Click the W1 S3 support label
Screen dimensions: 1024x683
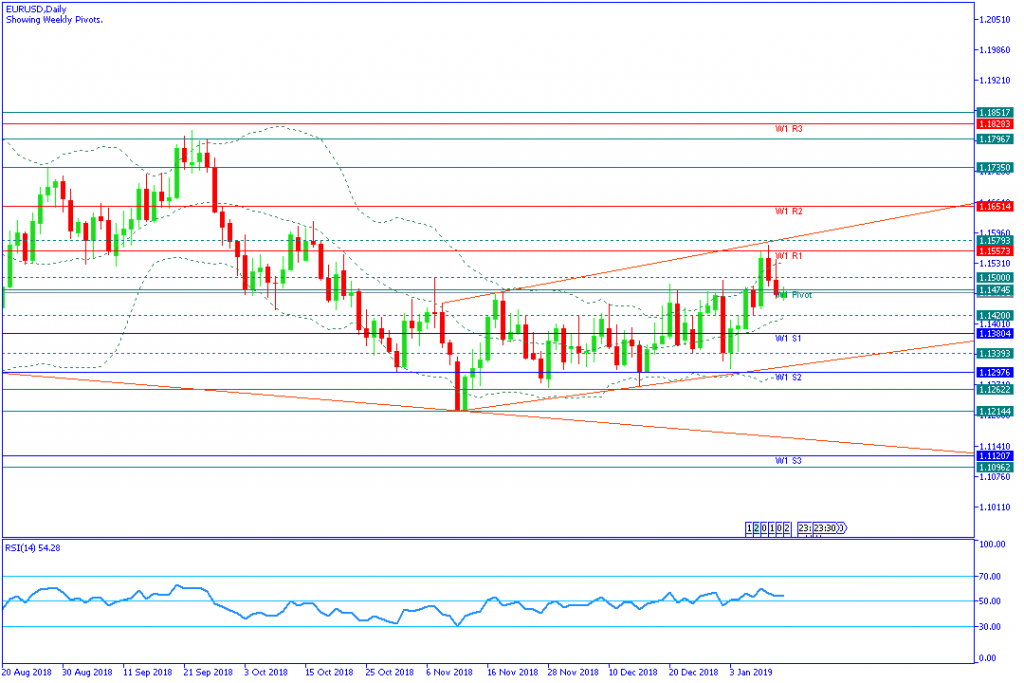click(x=788, y=461)
